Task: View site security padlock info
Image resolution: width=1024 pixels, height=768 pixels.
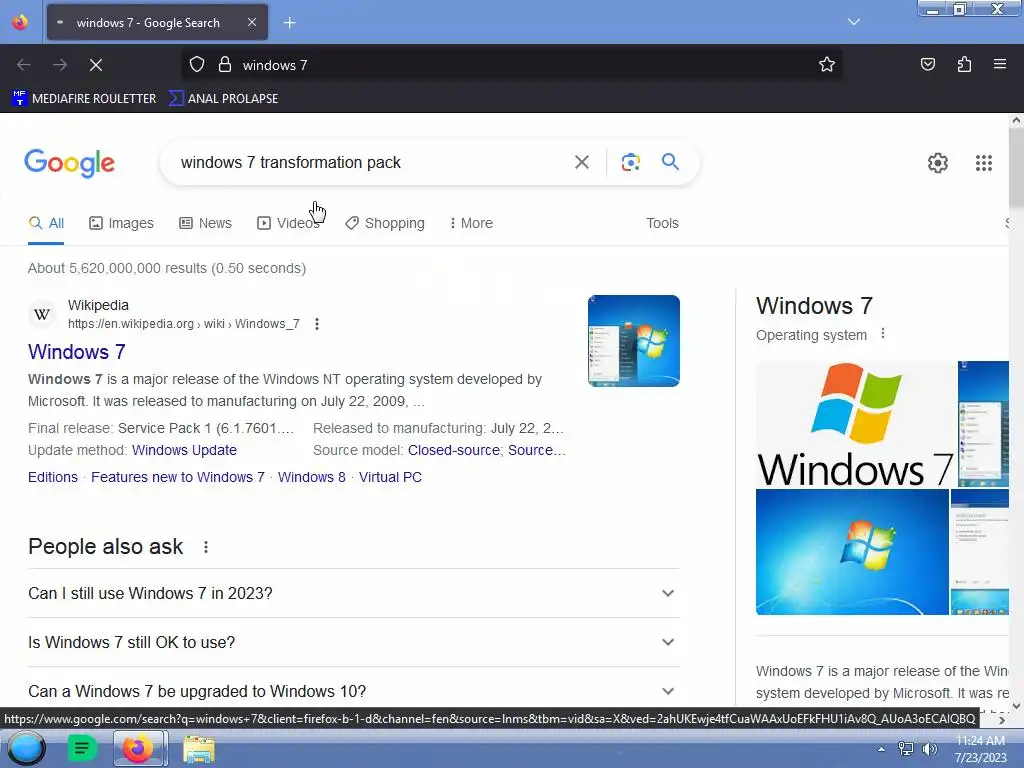Action: (x=225, y=65)
